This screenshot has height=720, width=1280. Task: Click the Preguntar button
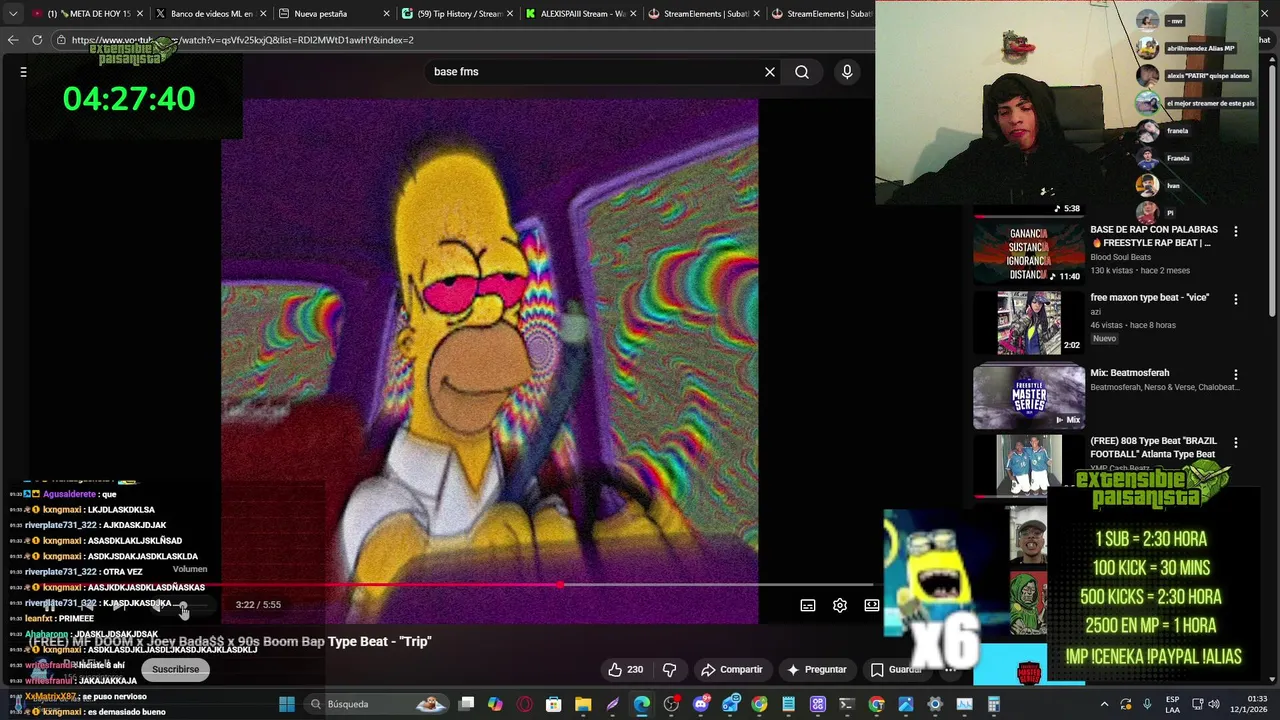click(x=817, y=670)
